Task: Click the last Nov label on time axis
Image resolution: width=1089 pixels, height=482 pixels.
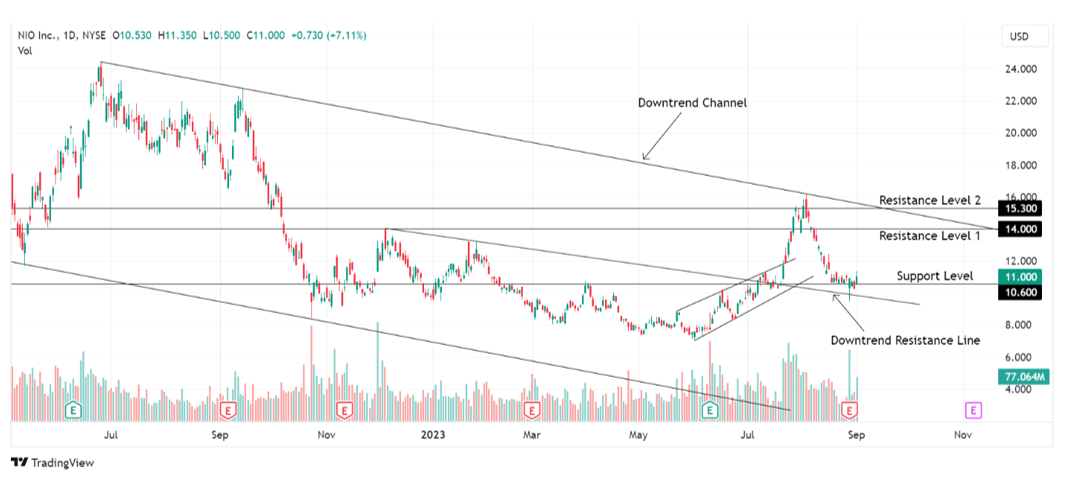Action: point(962,435)
